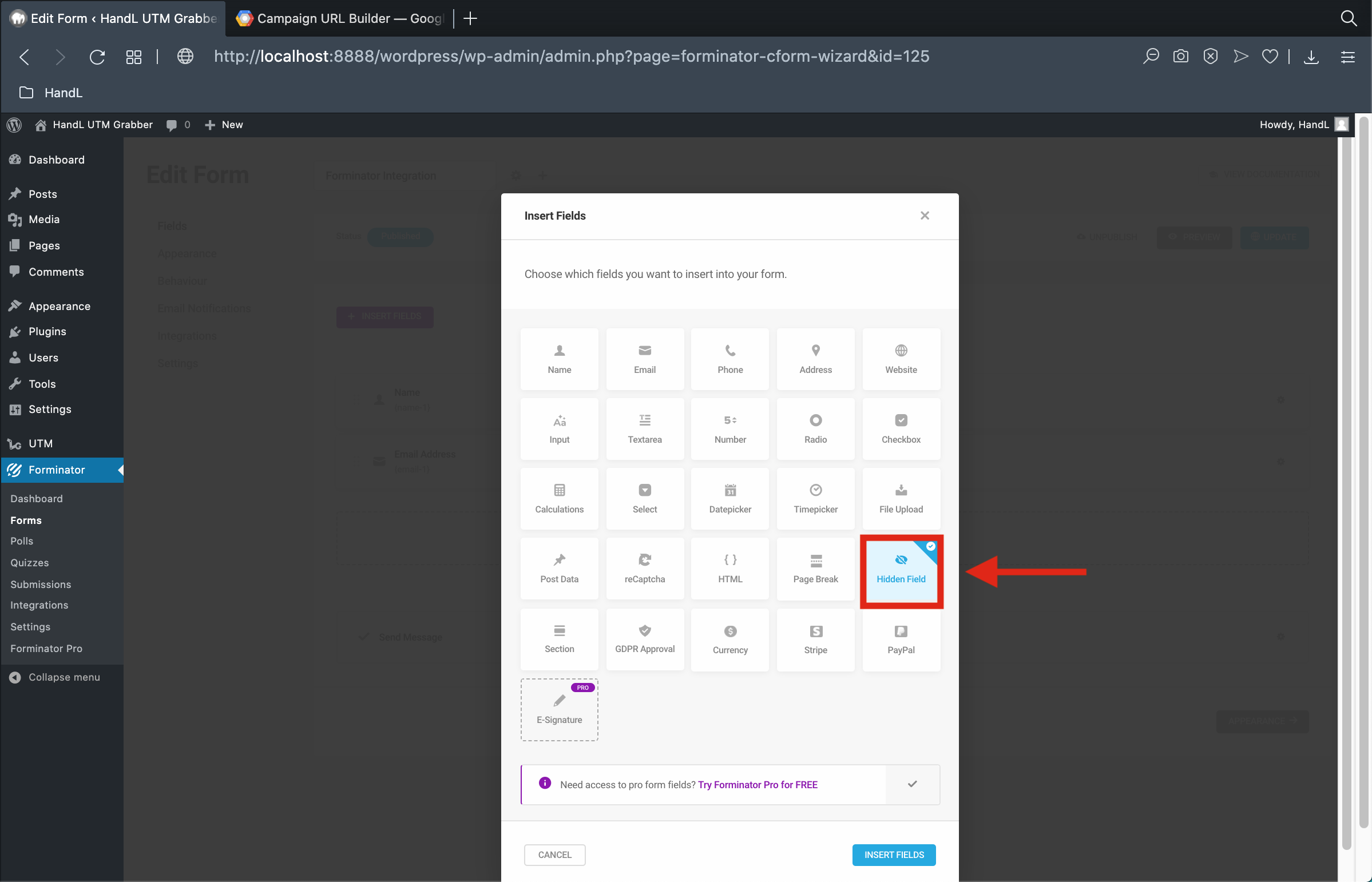Screen dimensions: 1372x882
Task: Select the GDPR Approval field type
Action: point(644,638)
